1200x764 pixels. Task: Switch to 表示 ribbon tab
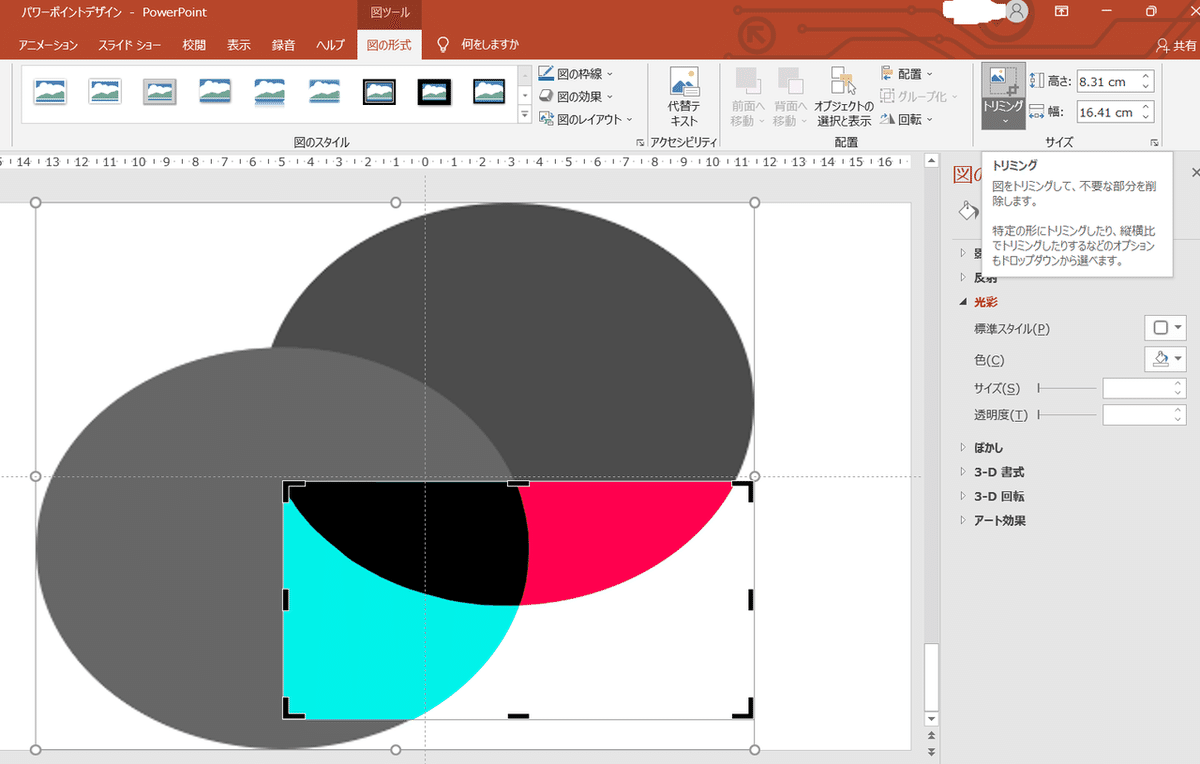(x=238, y=45)
